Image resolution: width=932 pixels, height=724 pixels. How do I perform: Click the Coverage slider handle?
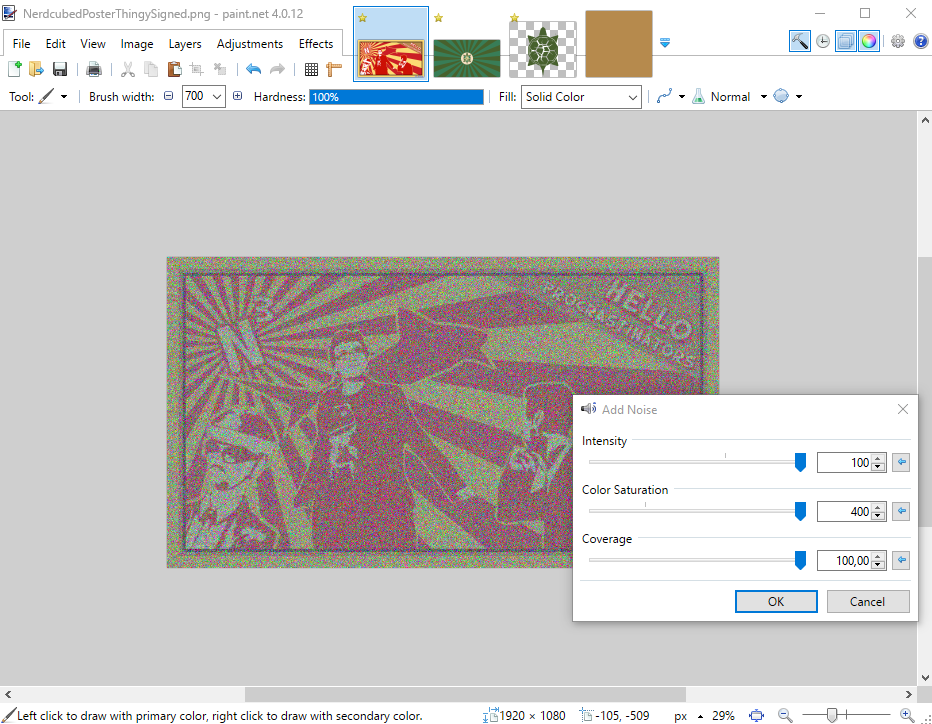click(x=800, y=560)
